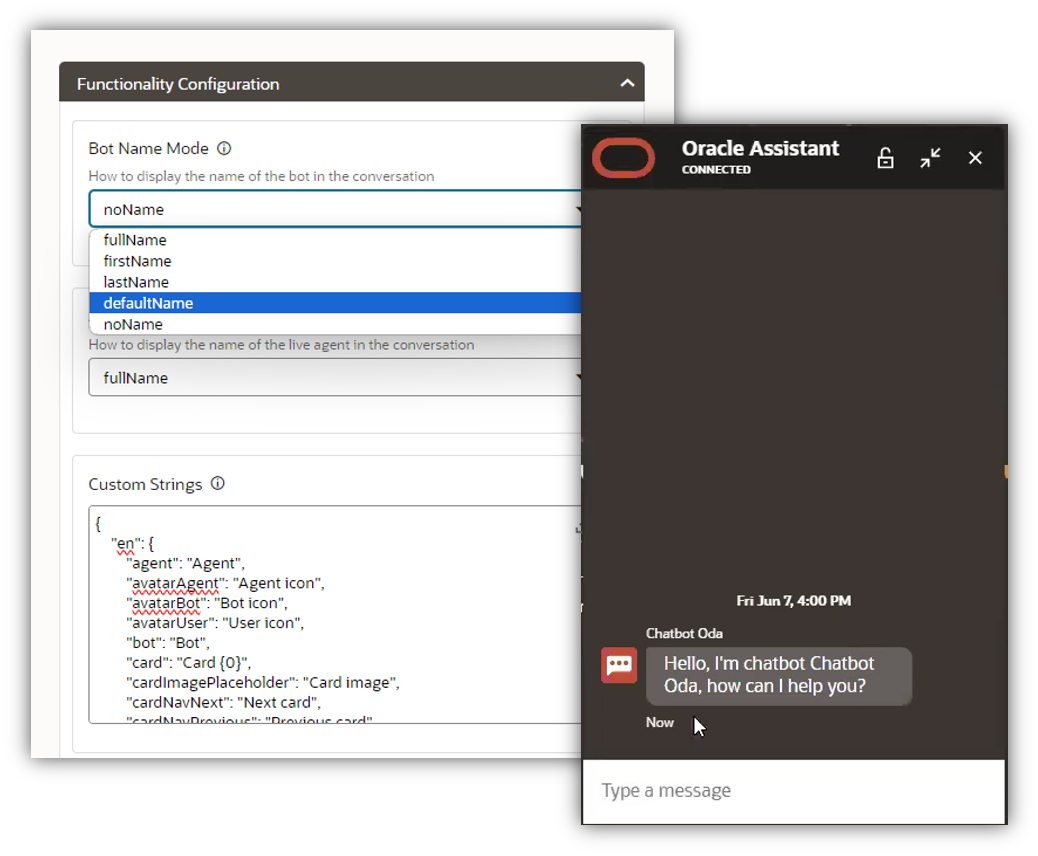Collapse the Functionality Configuration section

[x=627, y=83]
